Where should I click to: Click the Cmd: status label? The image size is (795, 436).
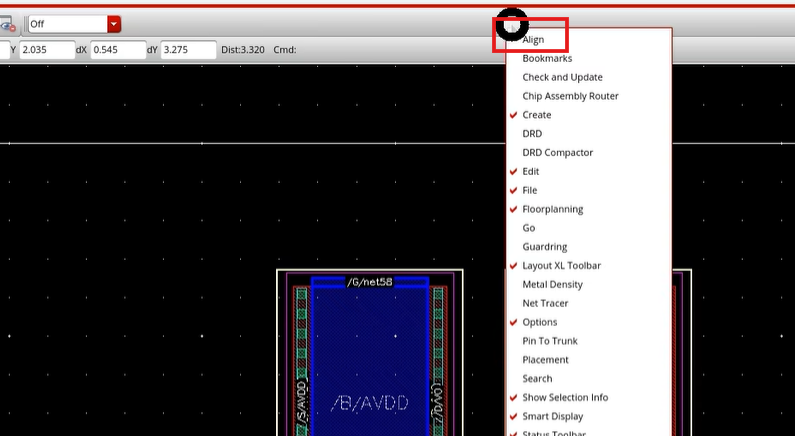pos(285,50)
